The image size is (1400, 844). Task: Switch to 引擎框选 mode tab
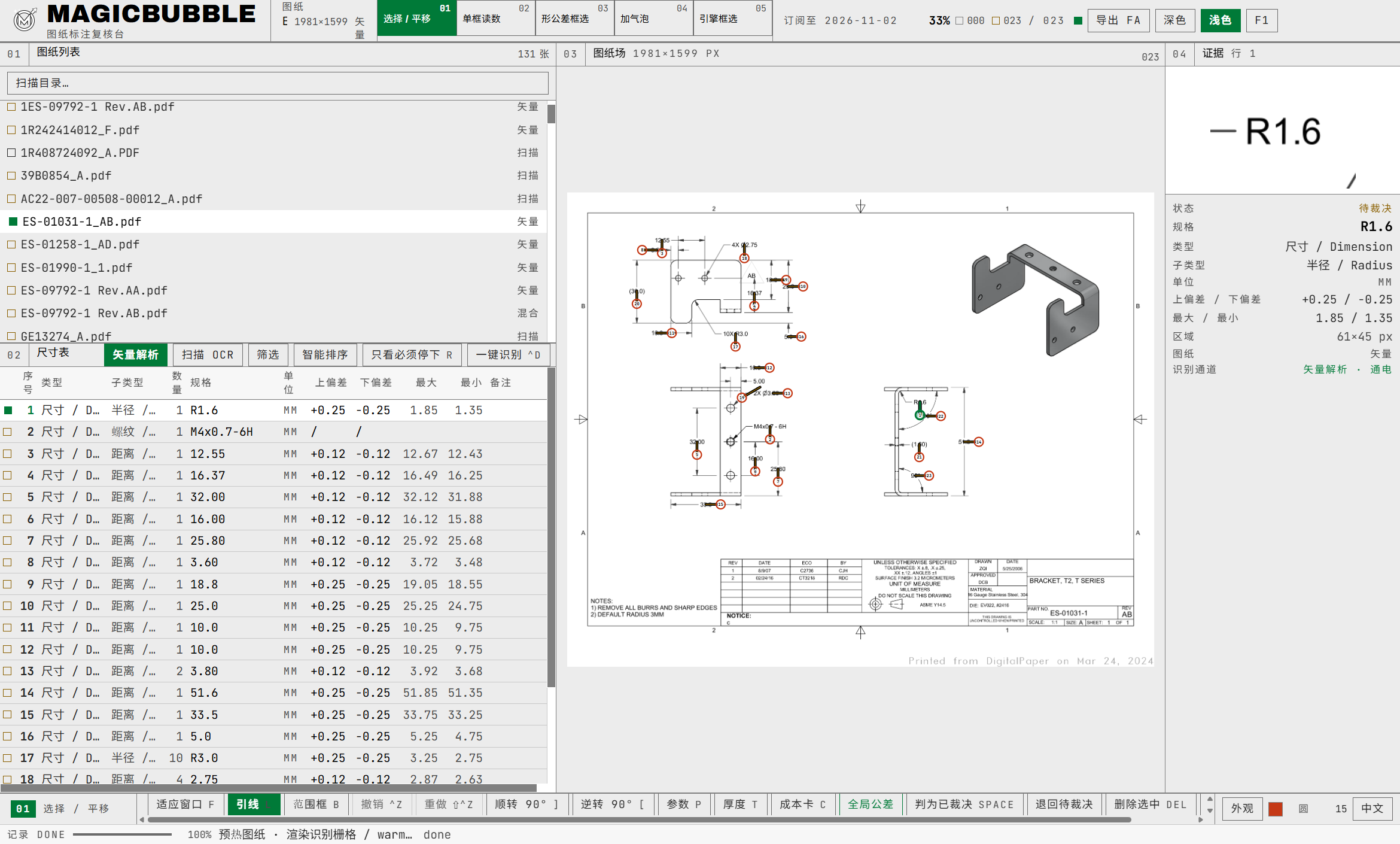[x=732, y=18]
